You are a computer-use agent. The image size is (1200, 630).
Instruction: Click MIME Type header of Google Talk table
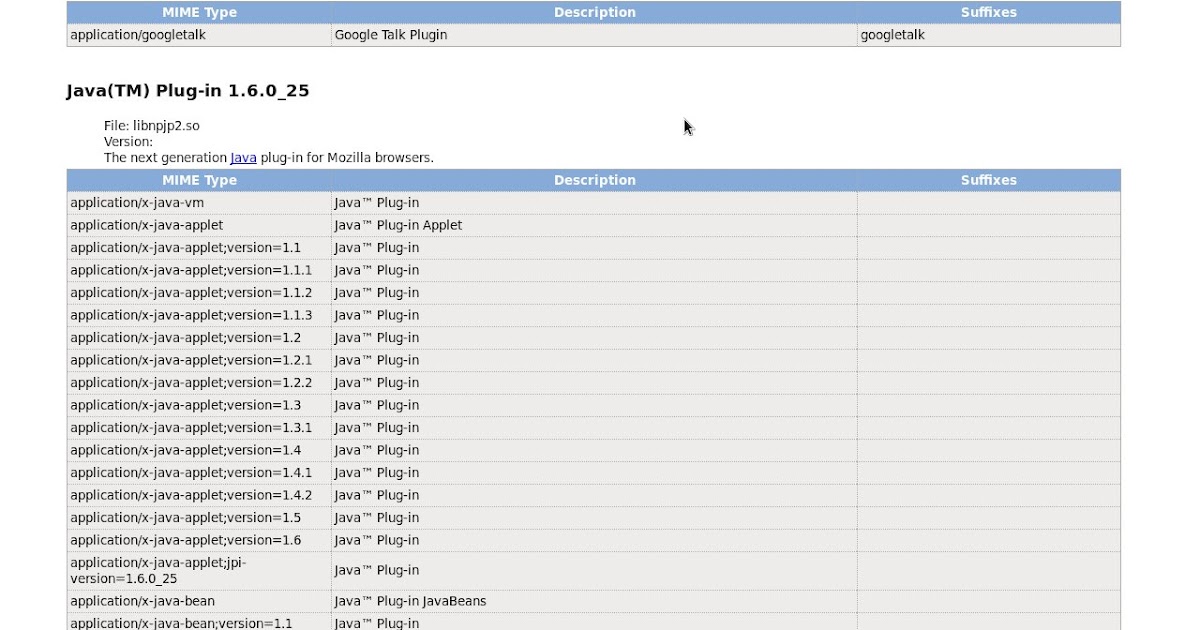point(199,13)
